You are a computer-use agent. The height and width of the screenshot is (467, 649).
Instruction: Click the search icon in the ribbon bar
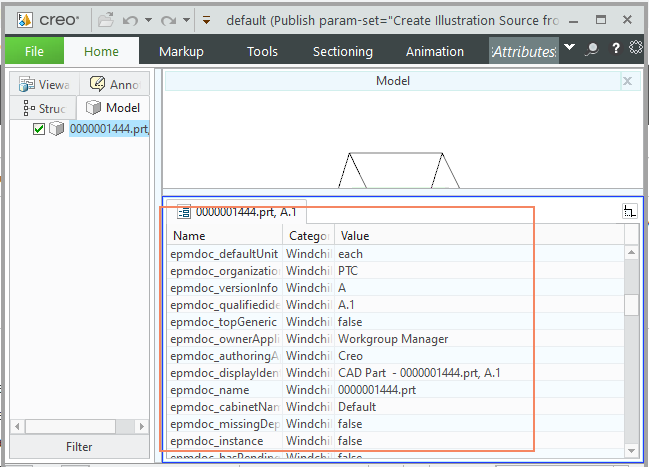tap(592, 49)
